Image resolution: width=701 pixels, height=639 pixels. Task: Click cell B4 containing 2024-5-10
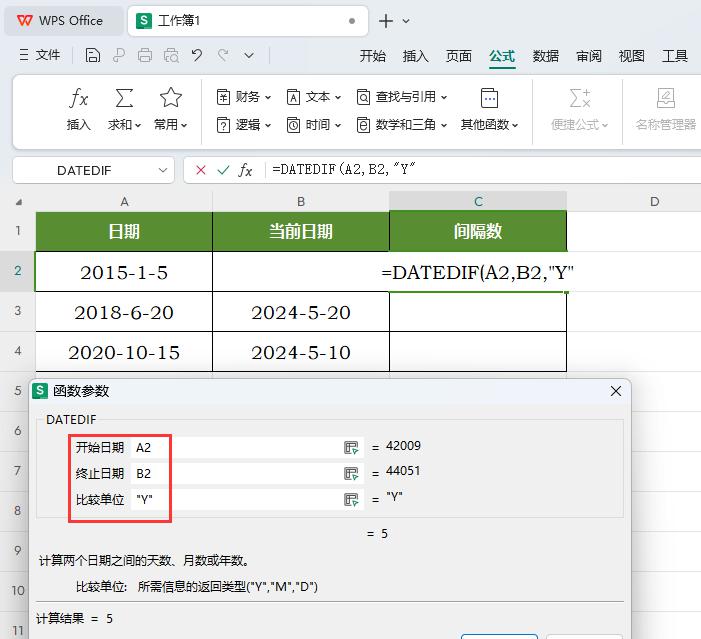tap(301, 351)
